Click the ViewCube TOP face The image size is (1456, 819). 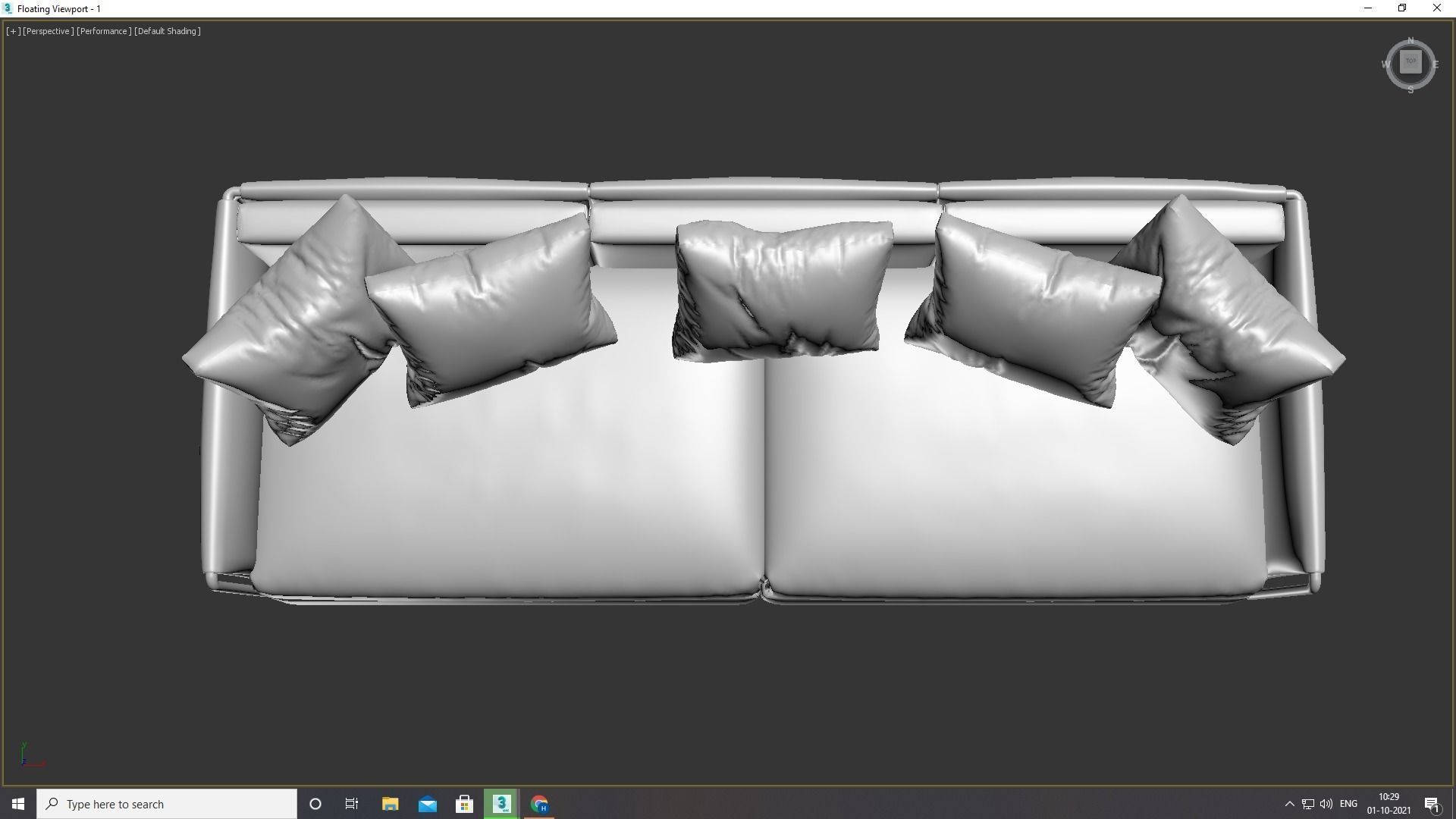(1410, 62)
